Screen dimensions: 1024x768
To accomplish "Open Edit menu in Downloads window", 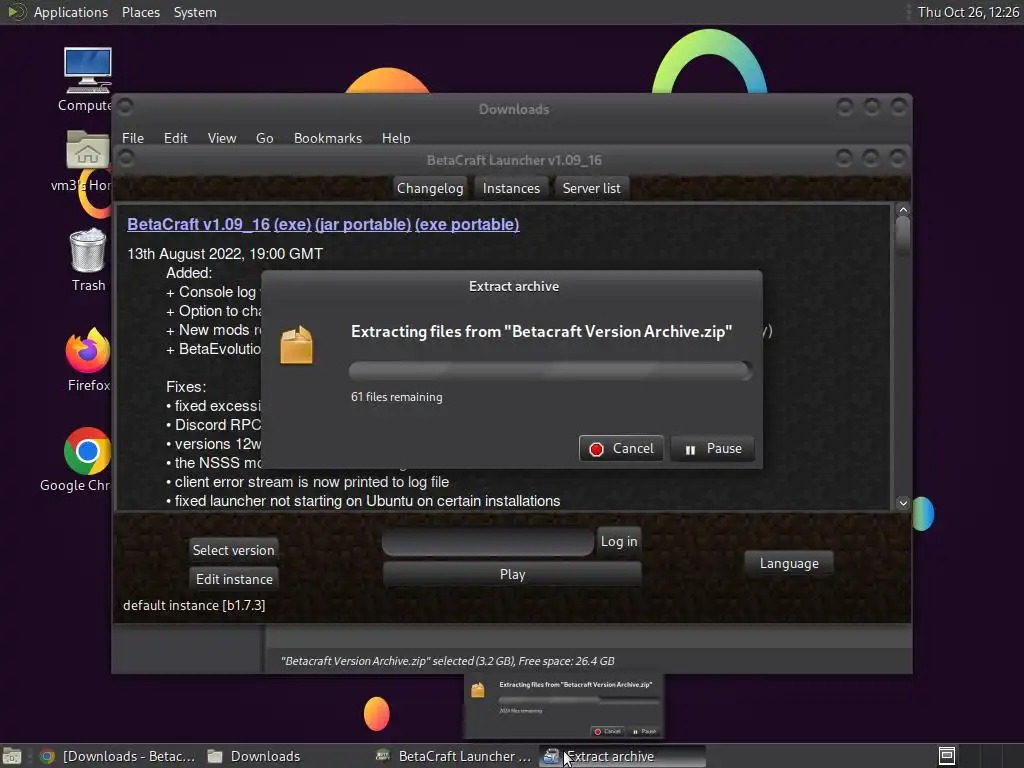I will (x=176, y=138).
